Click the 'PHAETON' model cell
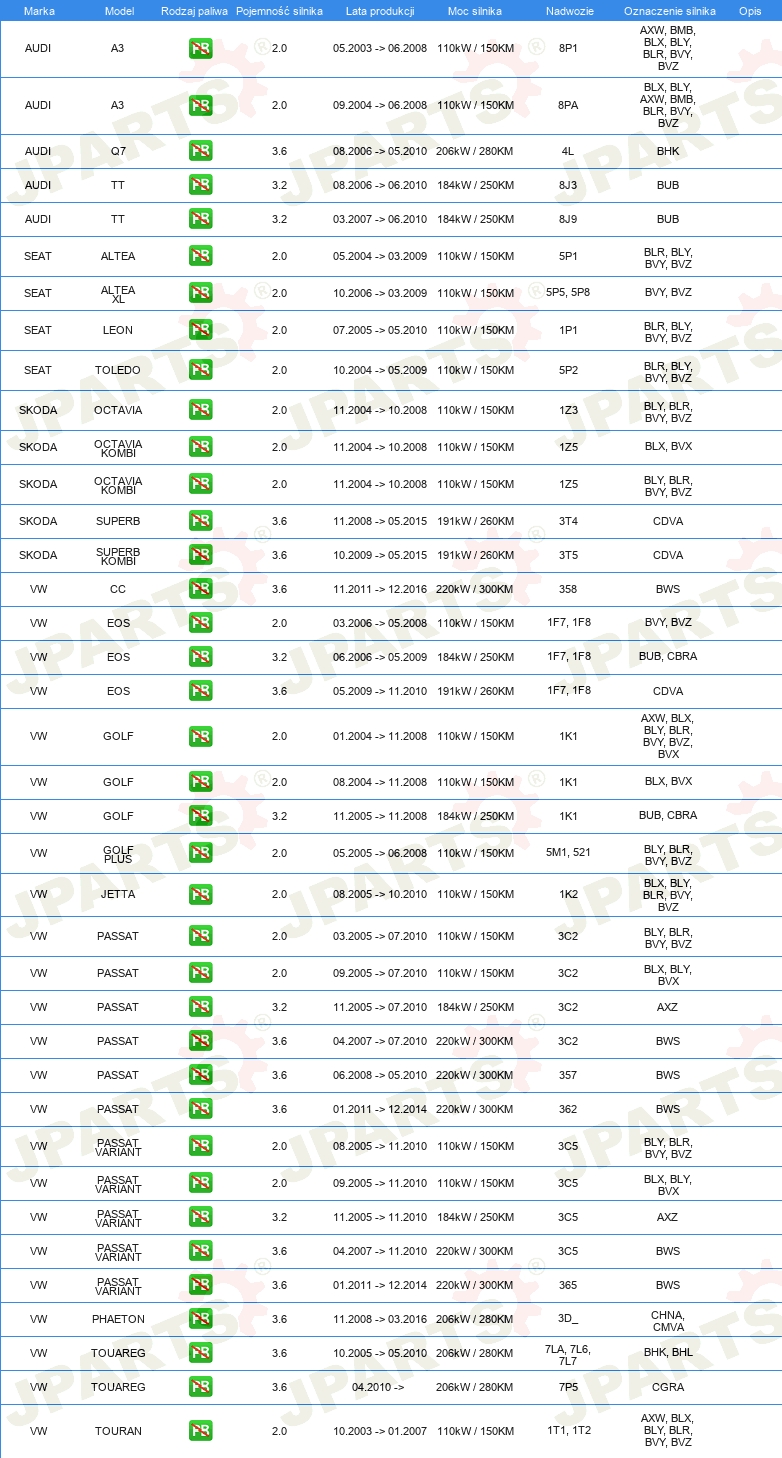This screenshot has height=1458, width=782. [x=118, y=1319]
